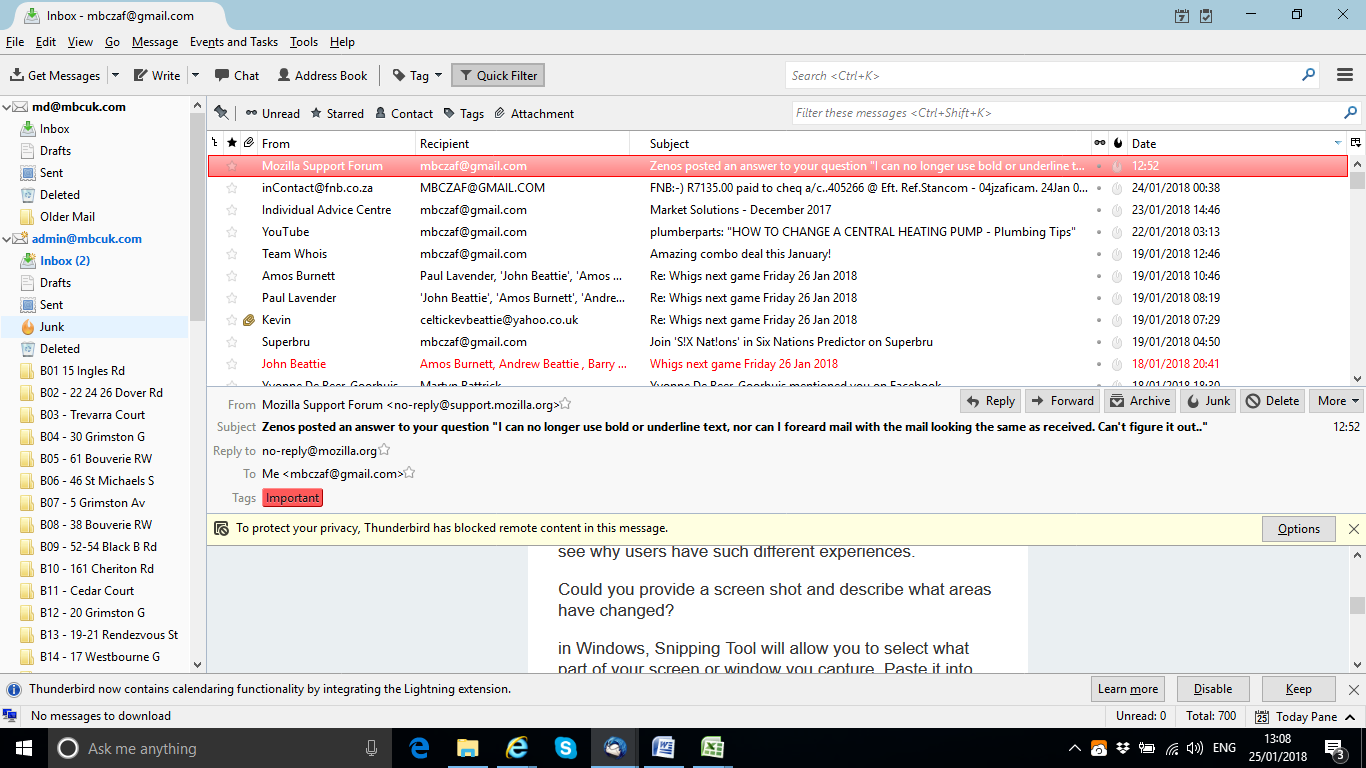Open the B03 - Trevarra Court folder
Viewport: 1366px width, 768px height.
(x=93, y=415)
